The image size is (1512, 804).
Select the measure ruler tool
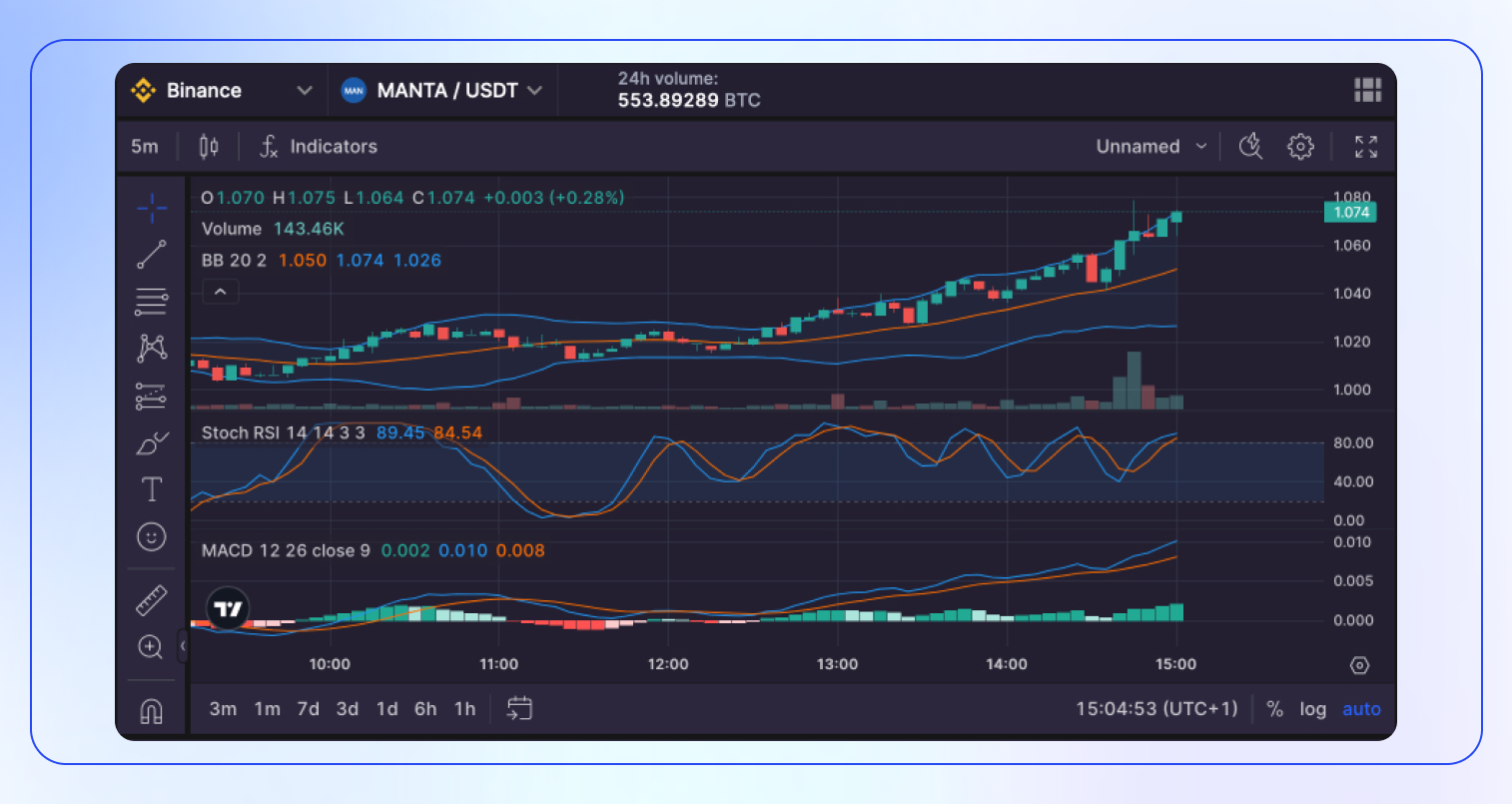[x=151, y=600]
